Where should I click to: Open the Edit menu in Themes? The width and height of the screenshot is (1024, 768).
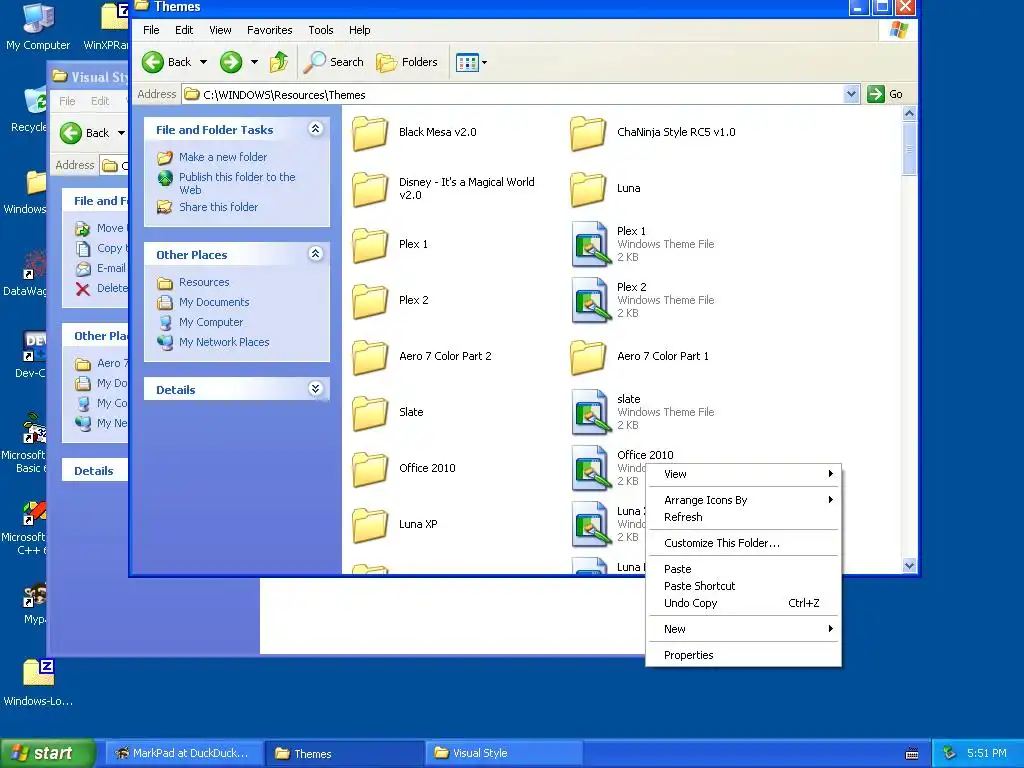tap(184, 30)
